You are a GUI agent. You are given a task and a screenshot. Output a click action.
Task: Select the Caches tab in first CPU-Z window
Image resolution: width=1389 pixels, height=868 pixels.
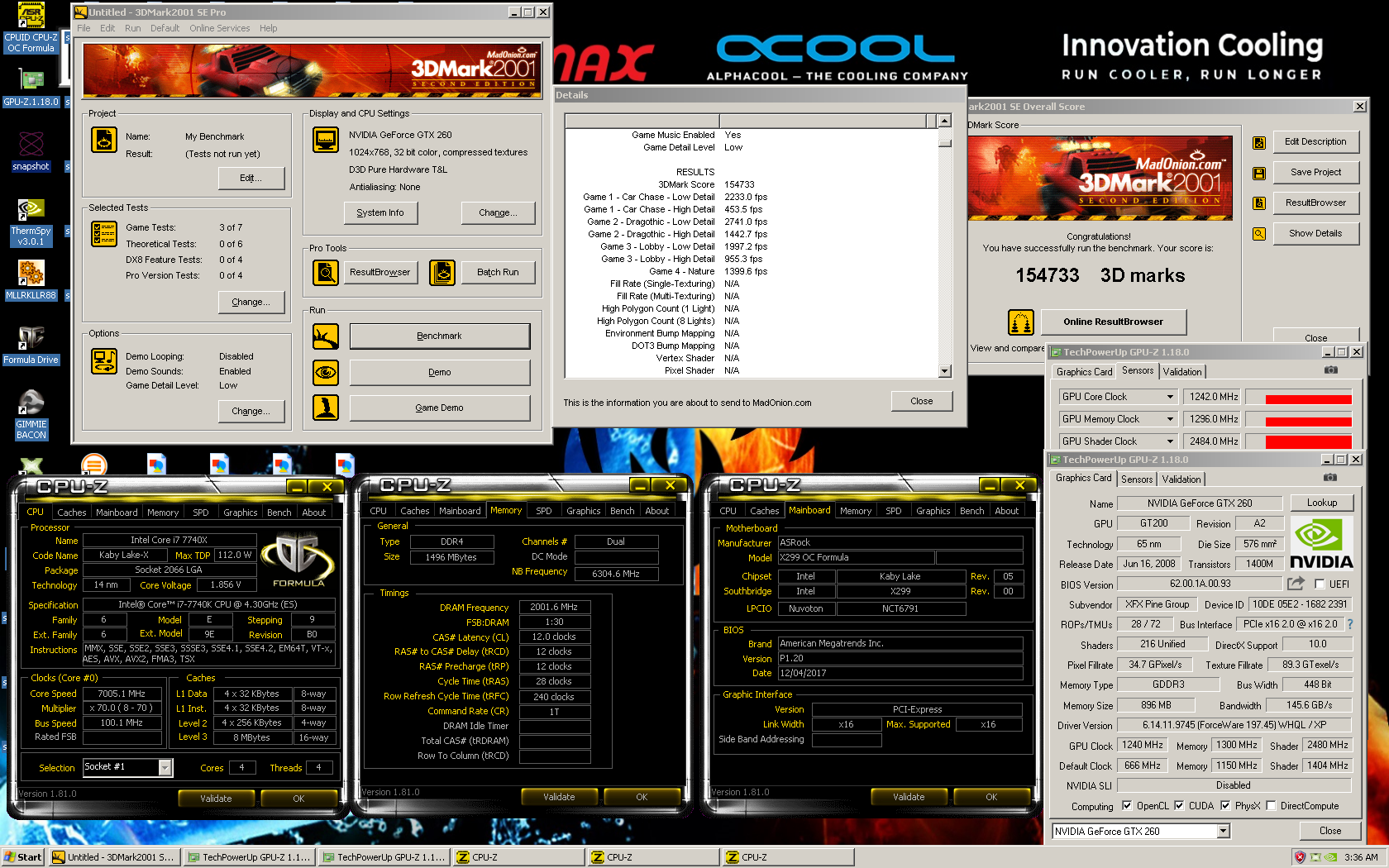[x=72, y=513]
